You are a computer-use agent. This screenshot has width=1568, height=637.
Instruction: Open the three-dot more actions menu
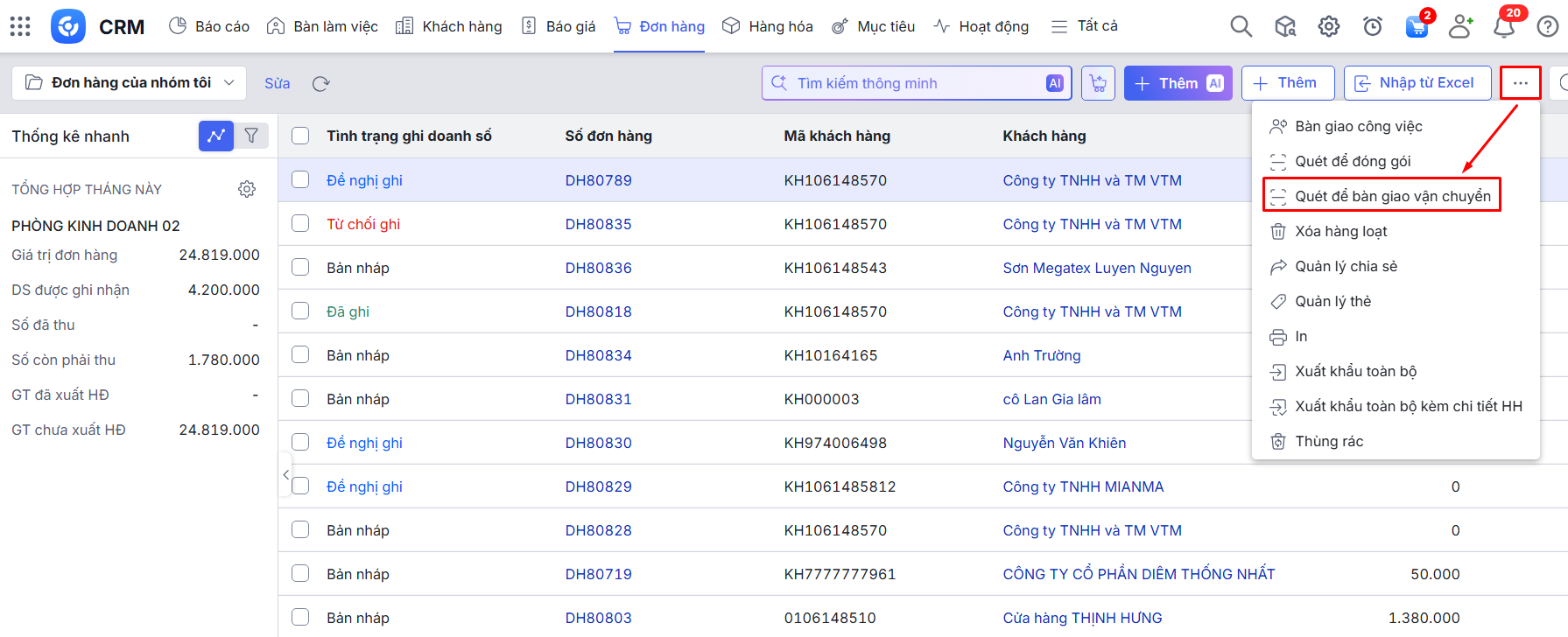(1520, 83)
